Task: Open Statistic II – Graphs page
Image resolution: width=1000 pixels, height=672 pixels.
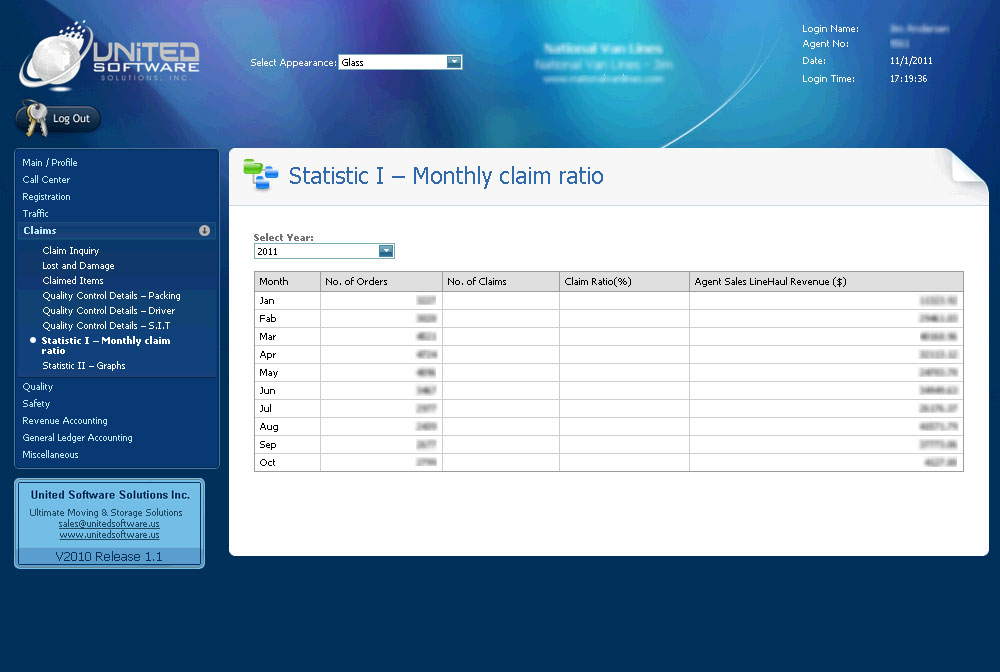Action: point(84,366)
